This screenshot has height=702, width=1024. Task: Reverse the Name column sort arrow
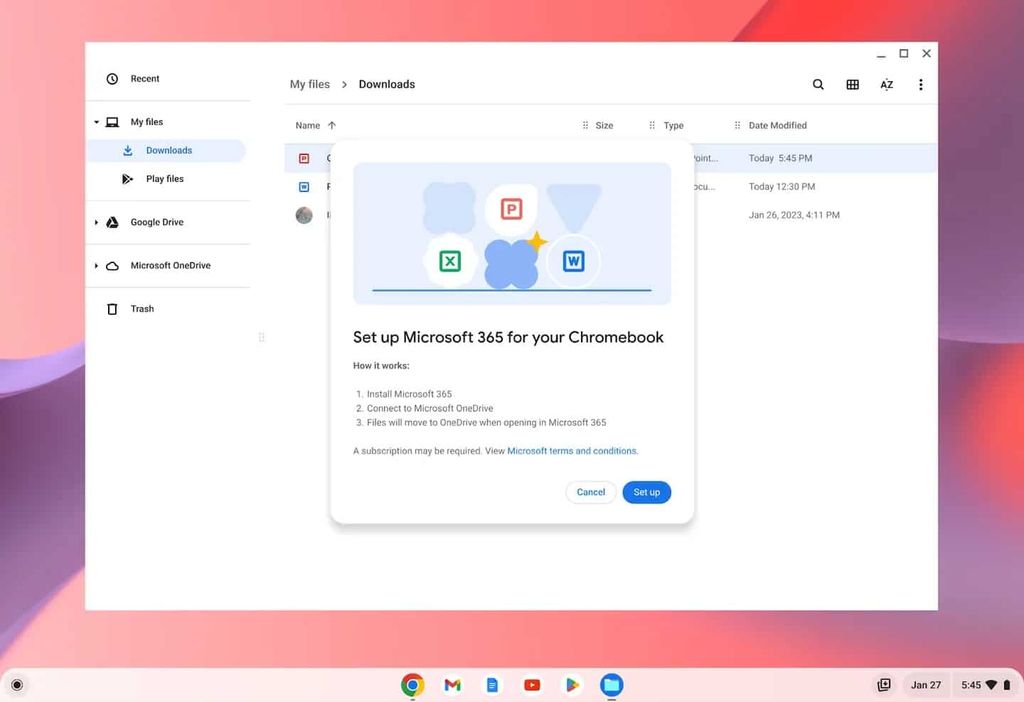click(x=331, y=125)
